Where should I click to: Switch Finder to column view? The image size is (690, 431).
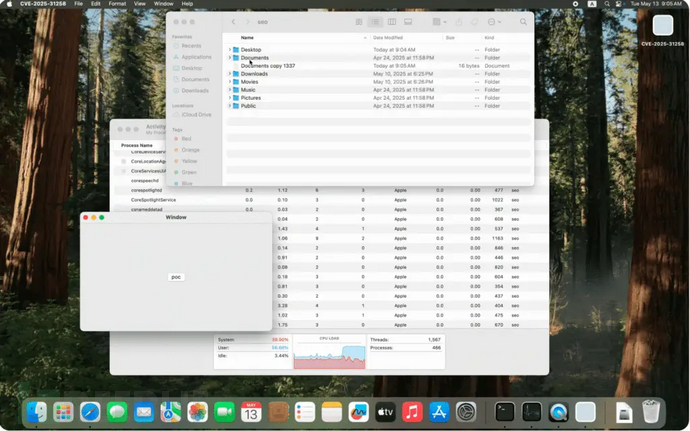pos(392,22)
